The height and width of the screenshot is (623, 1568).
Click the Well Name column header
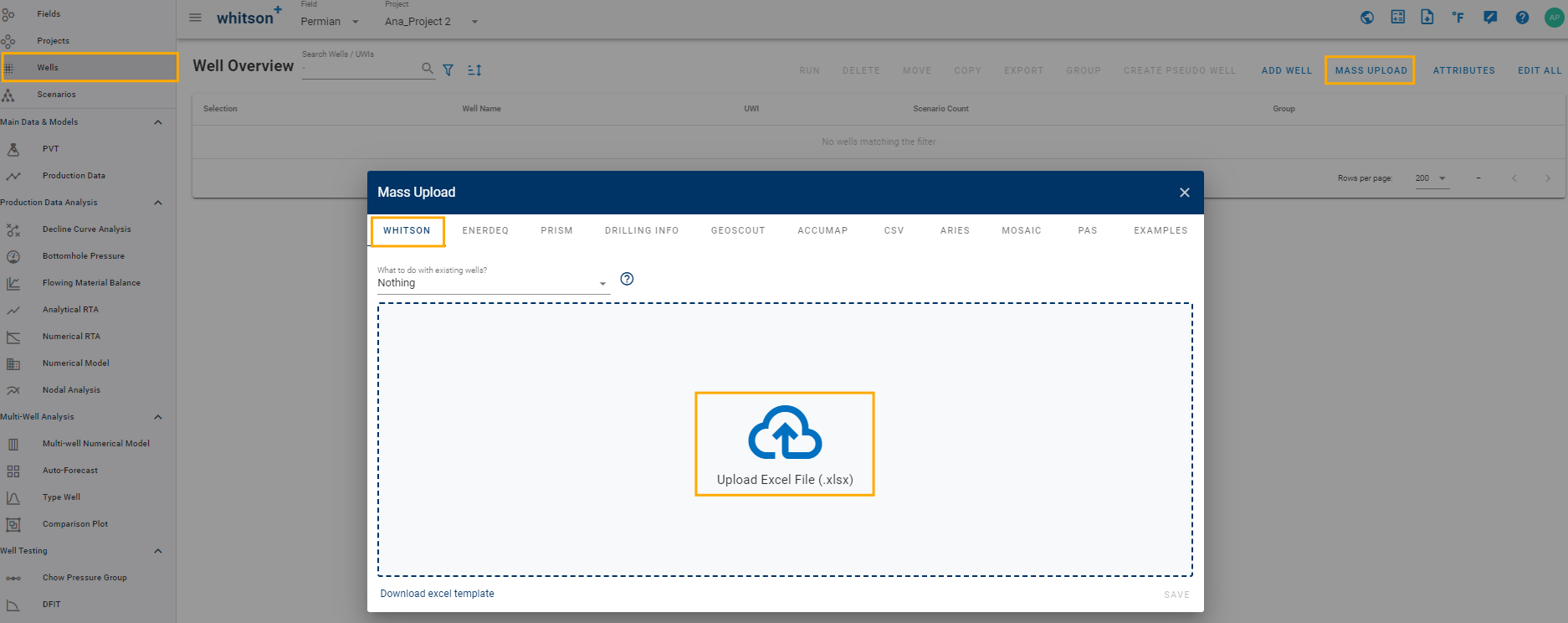click(x=481, y=109)
